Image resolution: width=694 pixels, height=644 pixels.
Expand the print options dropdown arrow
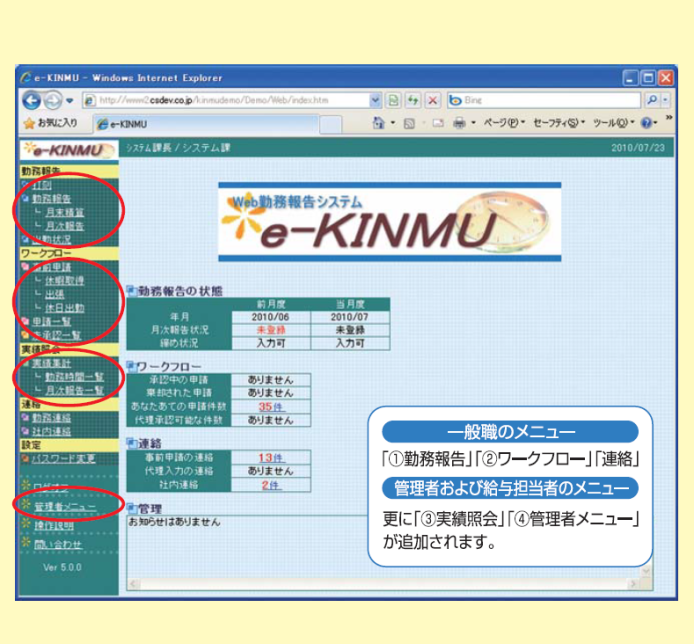point(473,123)
